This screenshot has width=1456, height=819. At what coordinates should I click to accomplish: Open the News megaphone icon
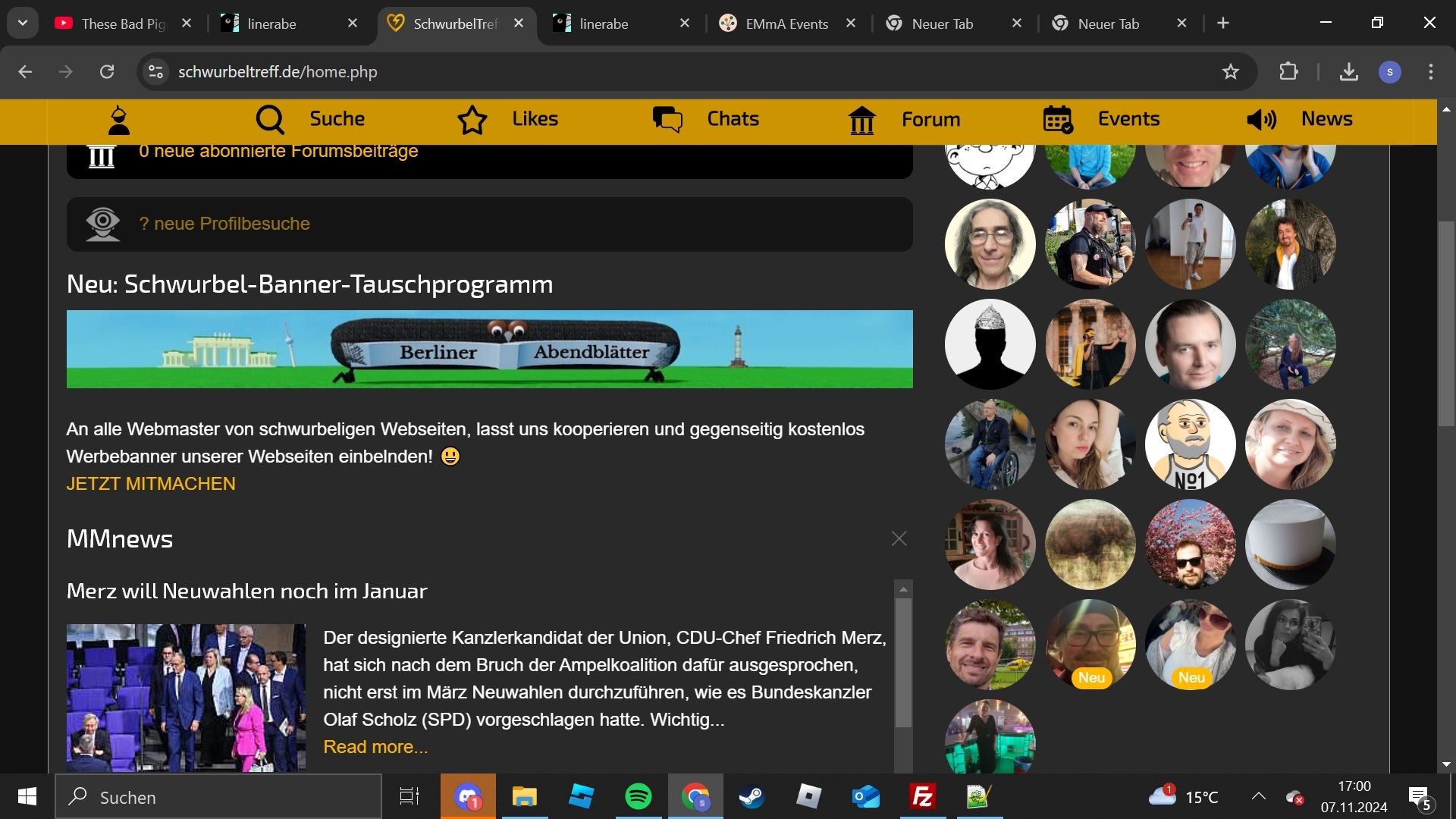coord(1261,120)
